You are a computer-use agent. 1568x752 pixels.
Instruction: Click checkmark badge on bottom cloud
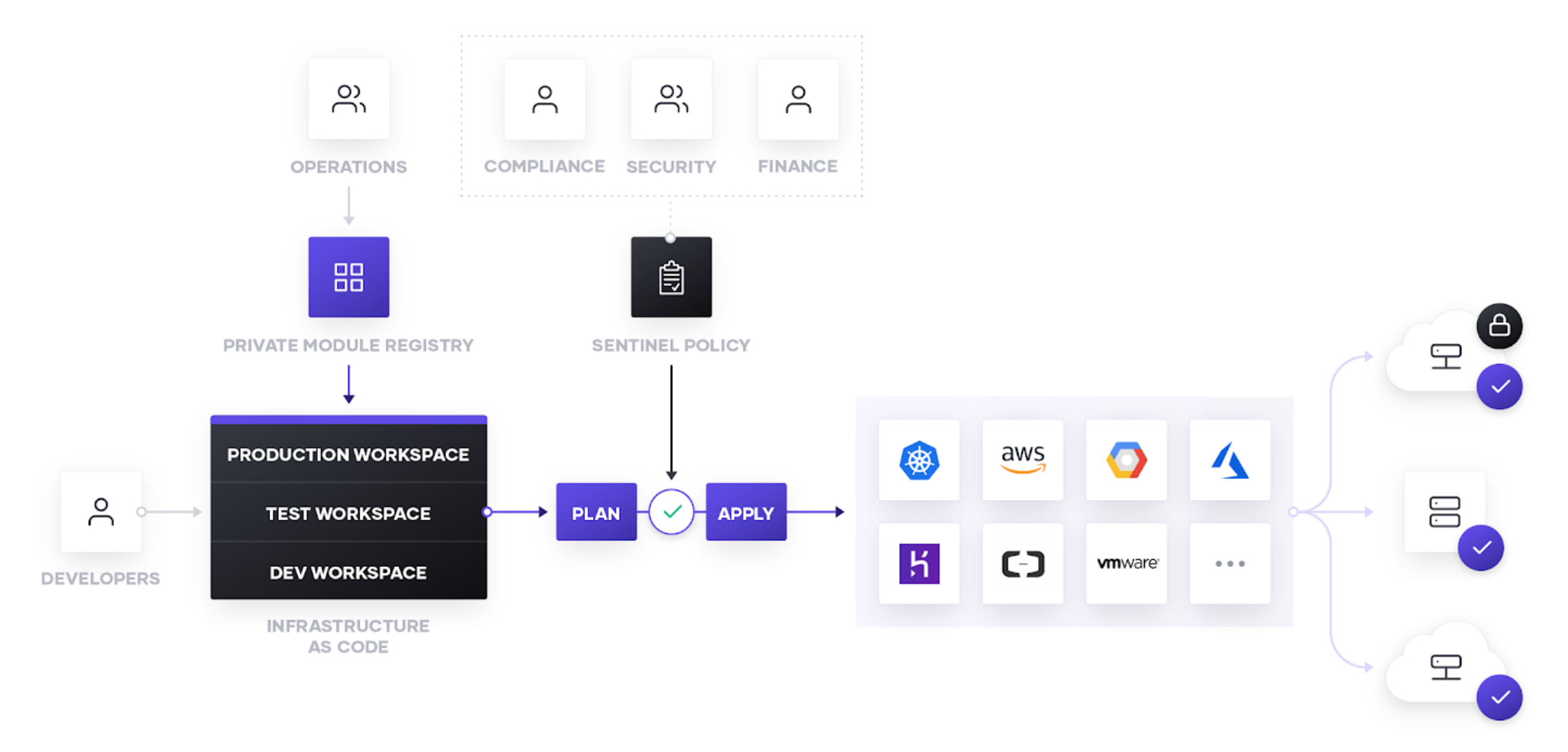(1499, 698)
